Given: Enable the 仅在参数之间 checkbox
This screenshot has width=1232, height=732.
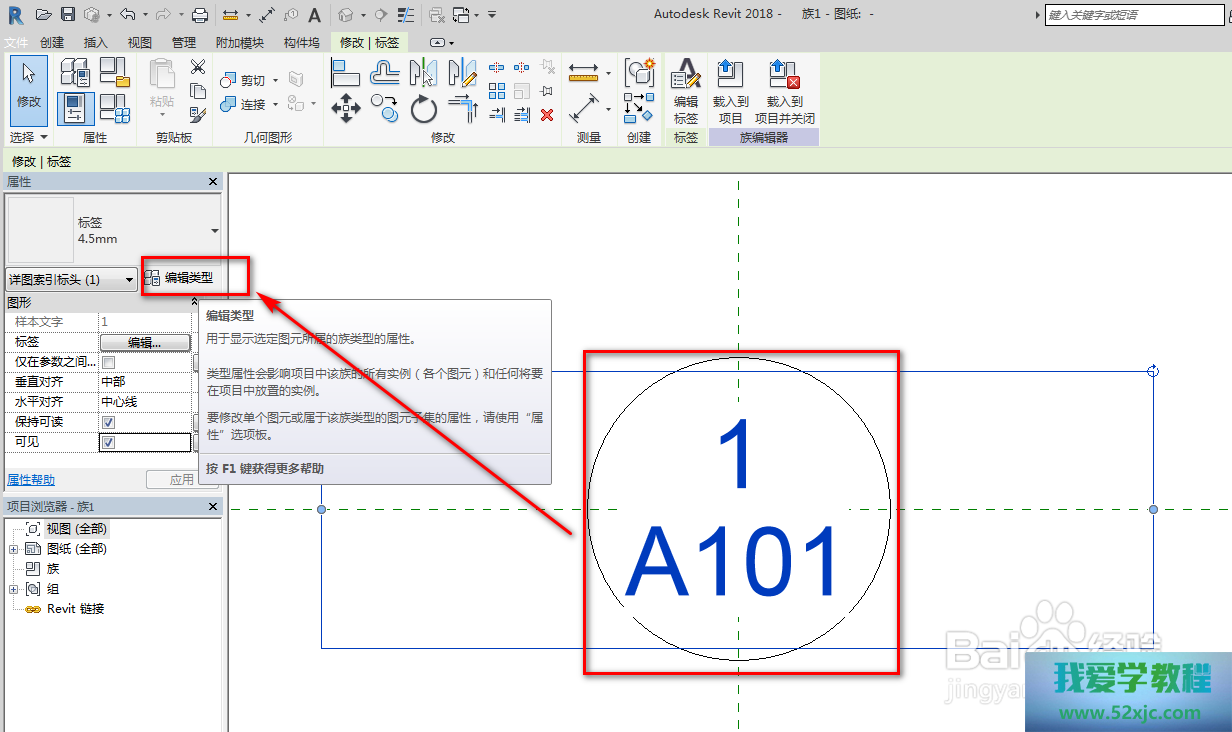Looking at the screenshot, I should click(108, 362).
